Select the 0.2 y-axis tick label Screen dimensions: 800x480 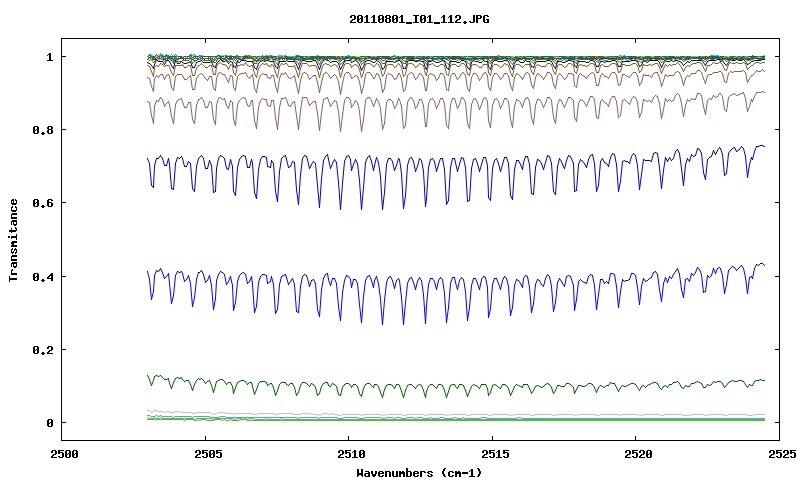(43, 350)
